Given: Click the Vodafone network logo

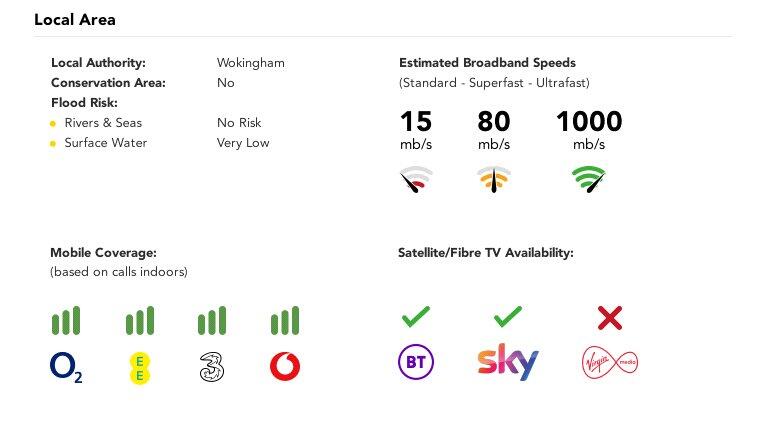Looking at the screenshot, I should [285, 367].
